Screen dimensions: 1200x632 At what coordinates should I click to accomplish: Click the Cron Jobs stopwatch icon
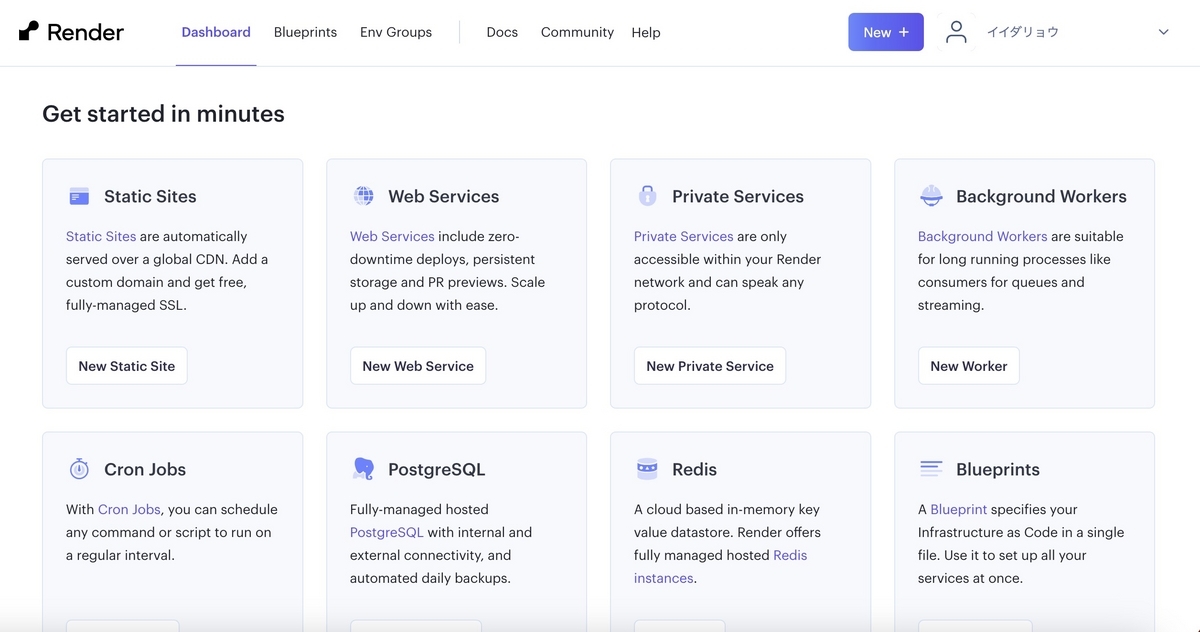click(x=79, y=468)
